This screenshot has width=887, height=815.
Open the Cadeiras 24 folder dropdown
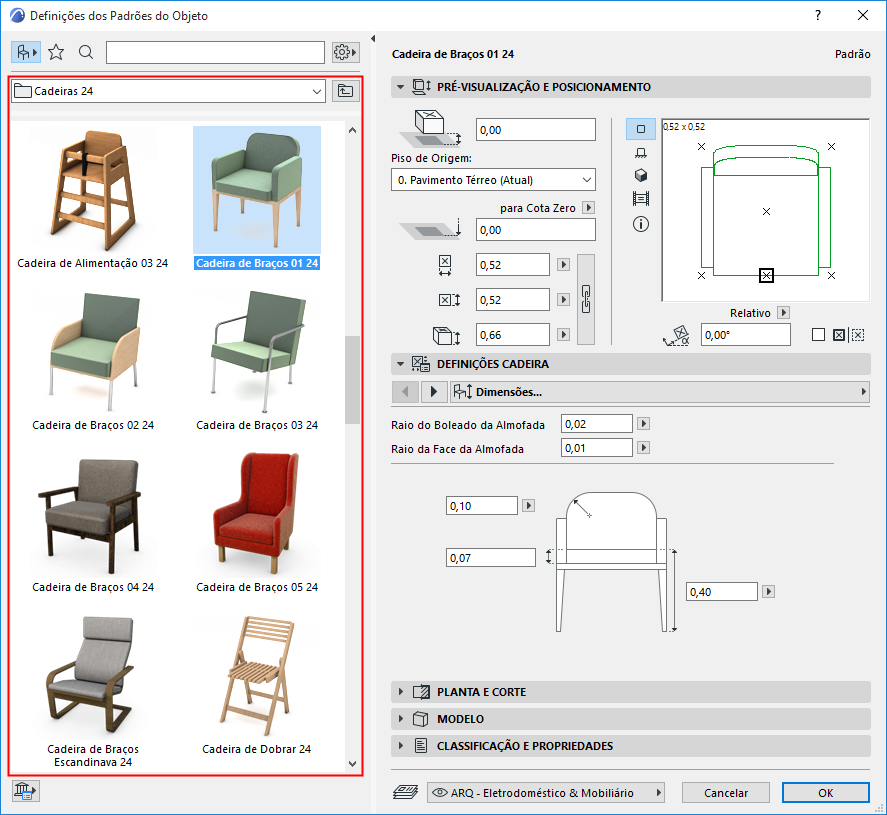click(168, 91)
